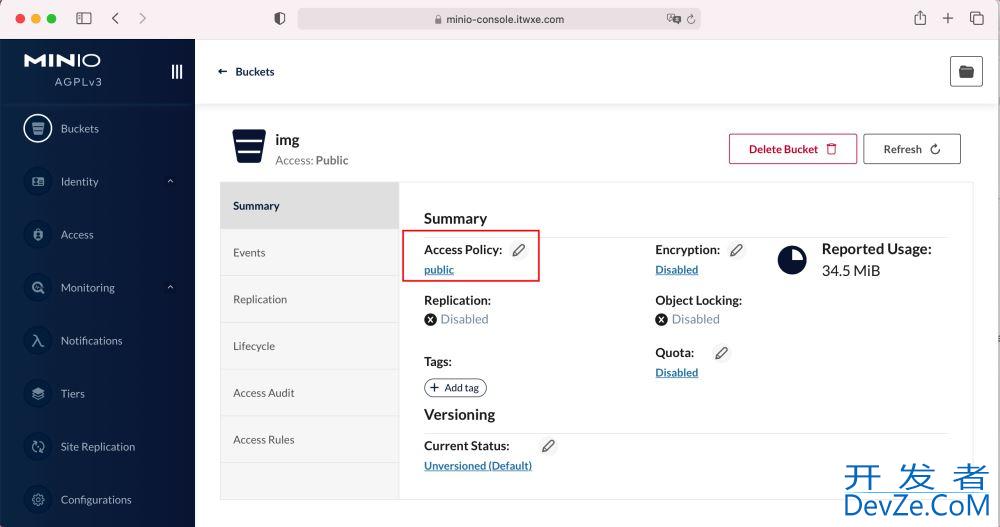Viewport: 1000px width, 527px height.
Task: Edit Encryption with the pencil icon
Action: tap(736, 250)
